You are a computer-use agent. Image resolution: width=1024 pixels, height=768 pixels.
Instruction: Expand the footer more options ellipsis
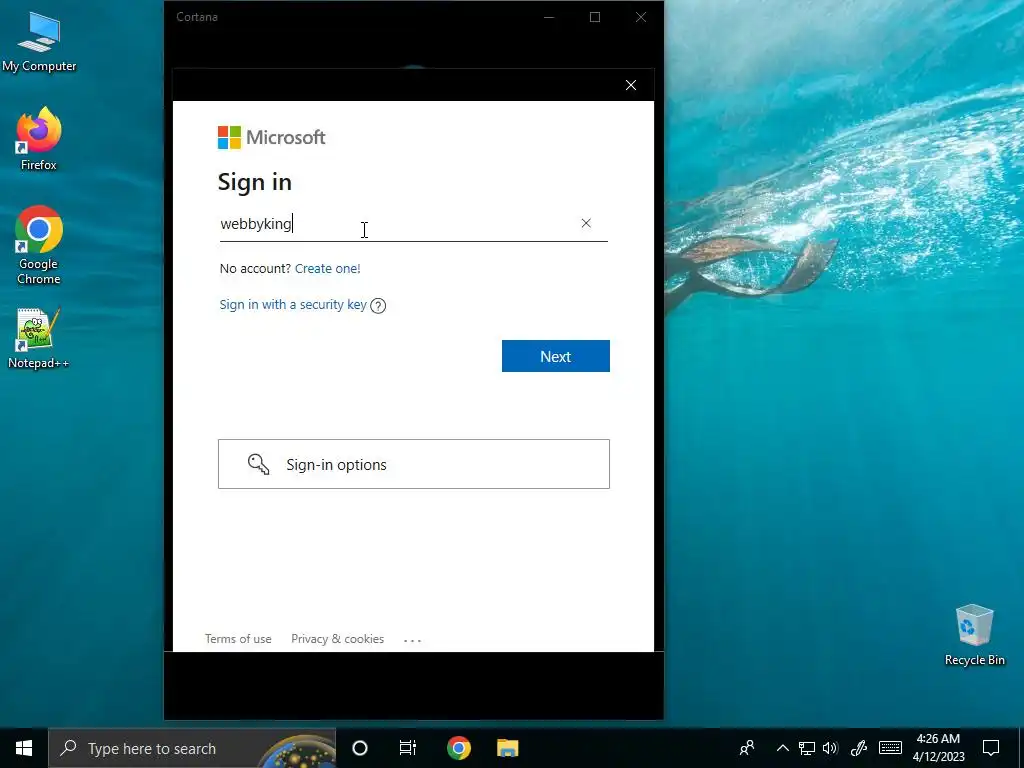click(x=412, y=640)
